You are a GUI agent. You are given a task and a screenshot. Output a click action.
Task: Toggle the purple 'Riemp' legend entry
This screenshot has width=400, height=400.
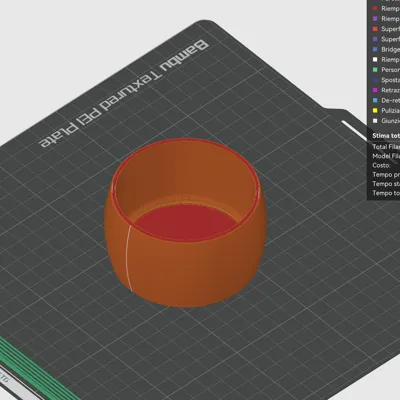[x=386, y=19]
